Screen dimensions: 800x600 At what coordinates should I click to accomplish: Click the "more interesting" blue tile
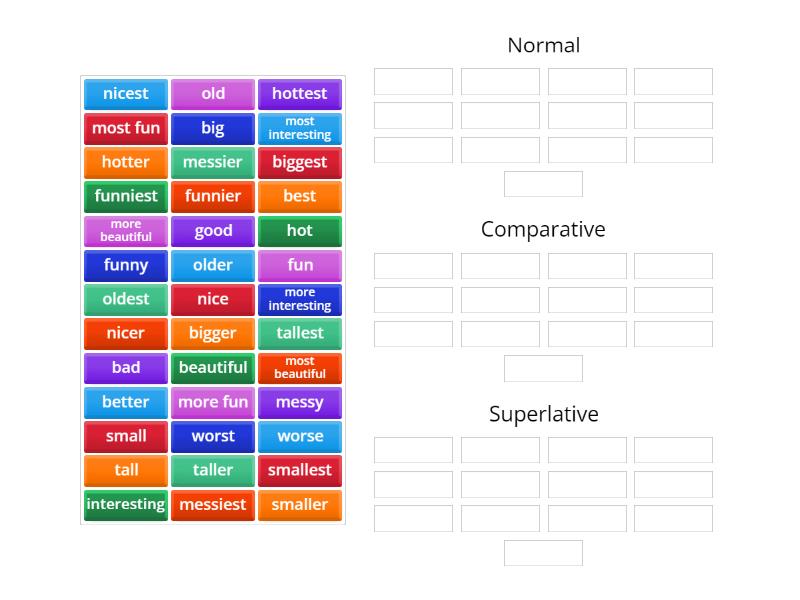point(300,299)
